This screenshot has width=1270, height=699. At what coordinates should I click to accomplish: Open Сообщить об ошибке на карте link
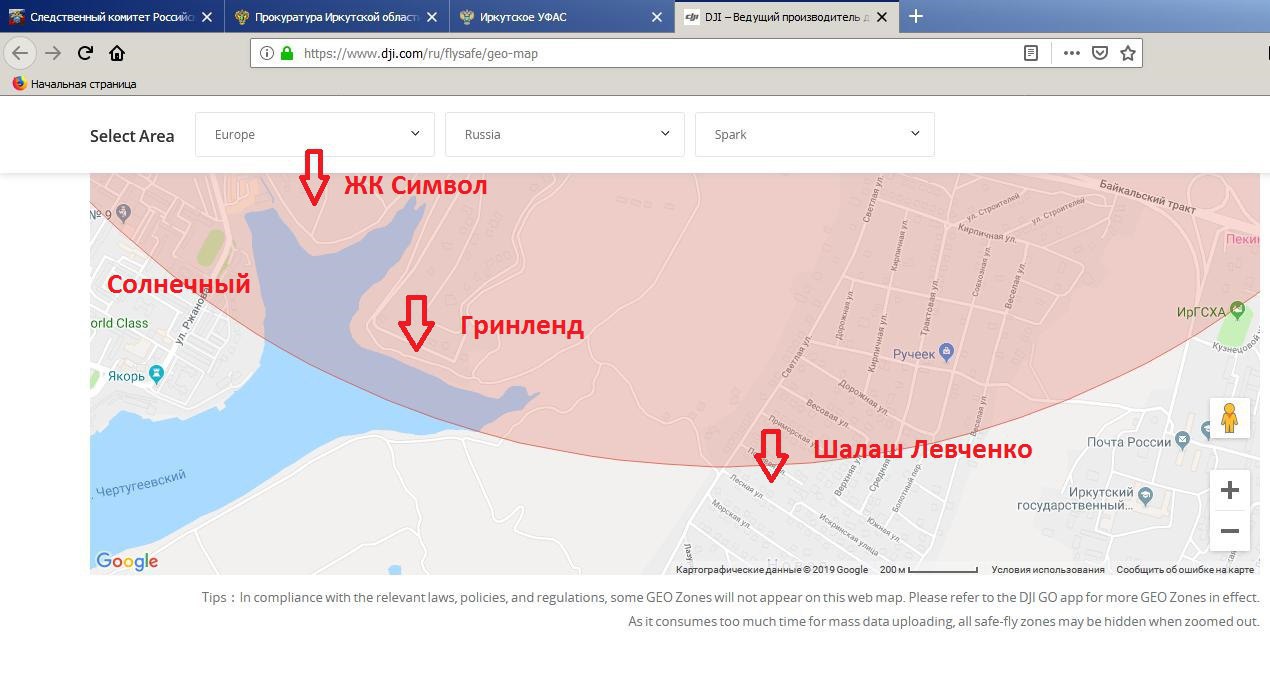tap(1185, 570)
